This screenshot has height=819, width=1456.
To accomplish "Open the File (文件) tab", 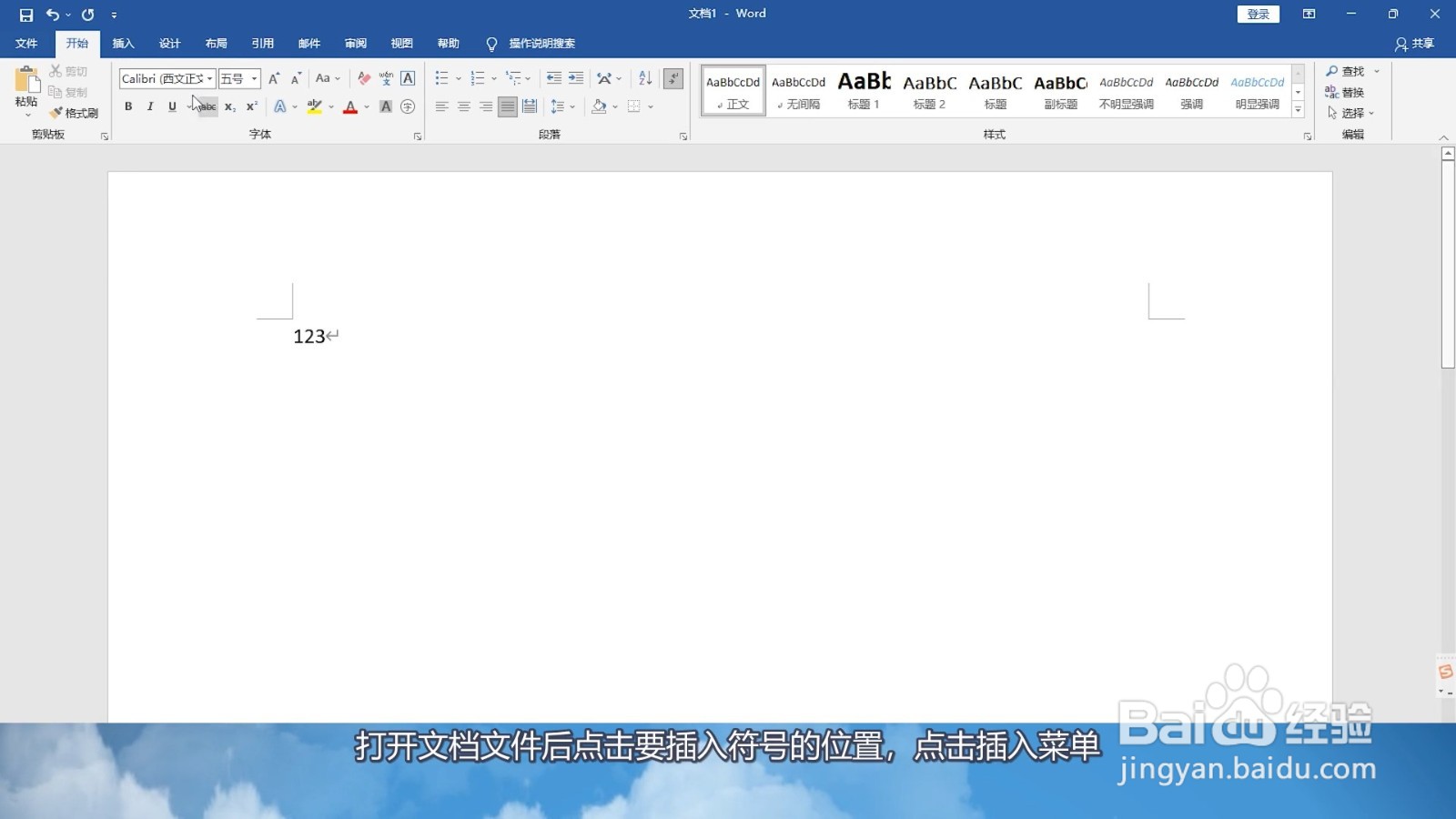I will point(26,44).
